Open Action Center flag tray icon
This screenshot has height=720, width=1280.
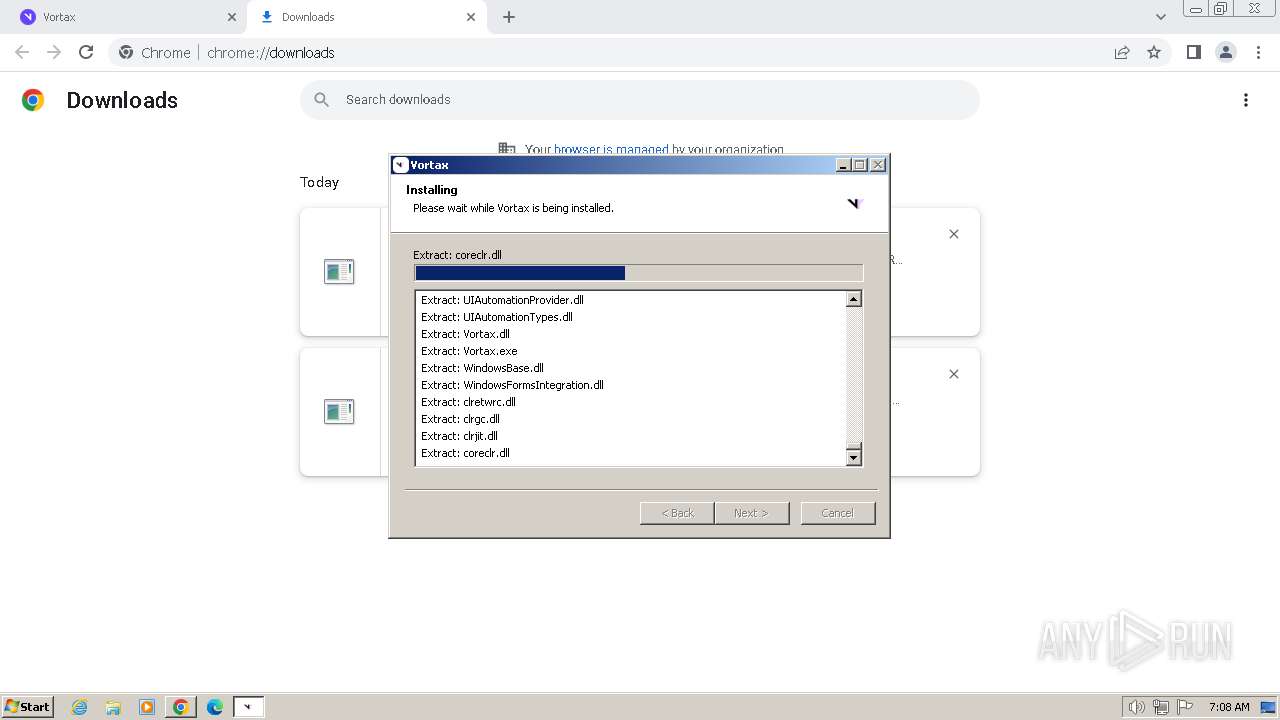point(1185,707)
